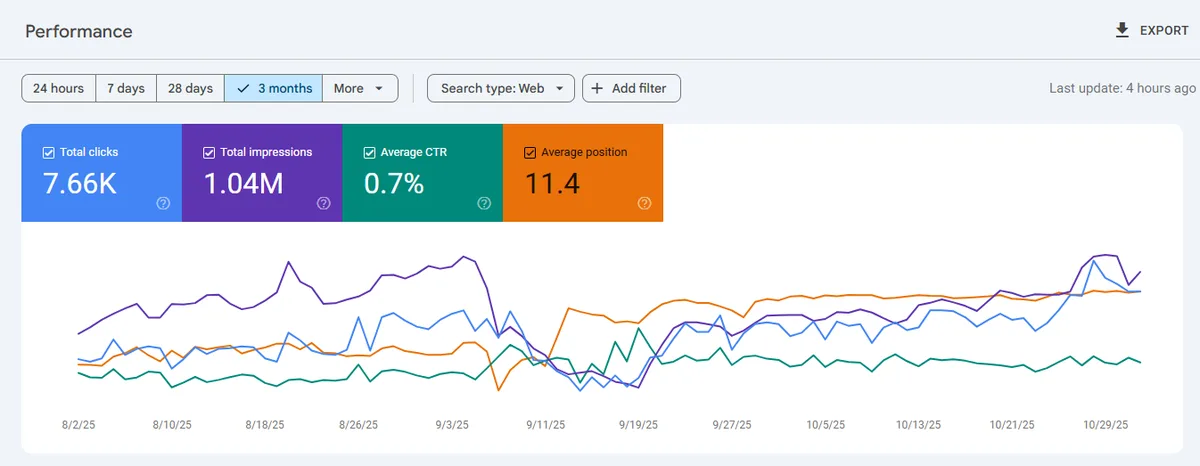Click the 9/27/25 axis date label
Image resolution: width=1200 pixels, height=466 pixels.
pyautogui.click(x=731, y=425)
